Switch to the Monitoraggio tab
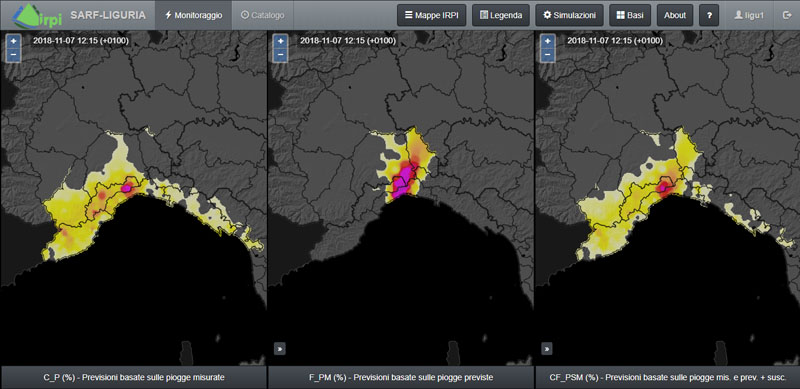800x389 pixels. pos(193,15)
